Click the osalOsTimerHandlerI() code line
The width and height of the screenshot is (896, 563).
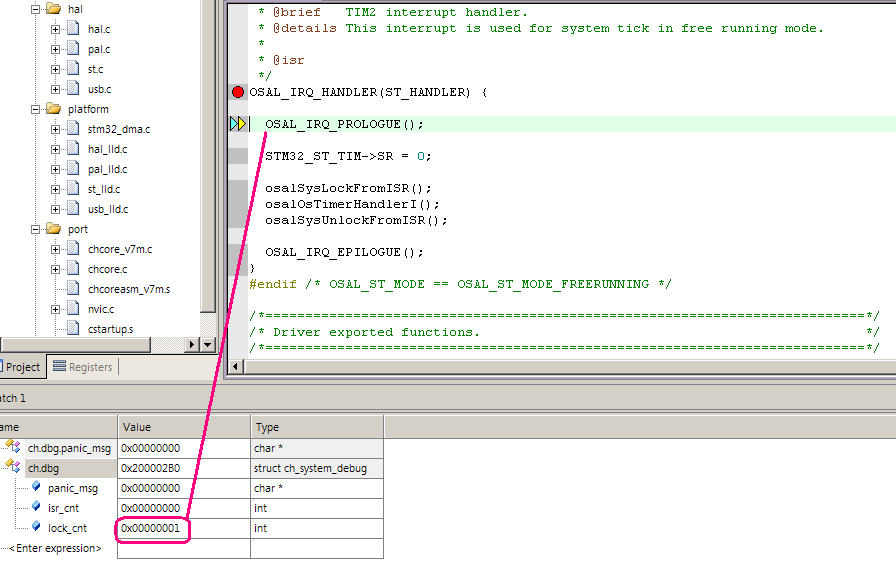point(352,204)
